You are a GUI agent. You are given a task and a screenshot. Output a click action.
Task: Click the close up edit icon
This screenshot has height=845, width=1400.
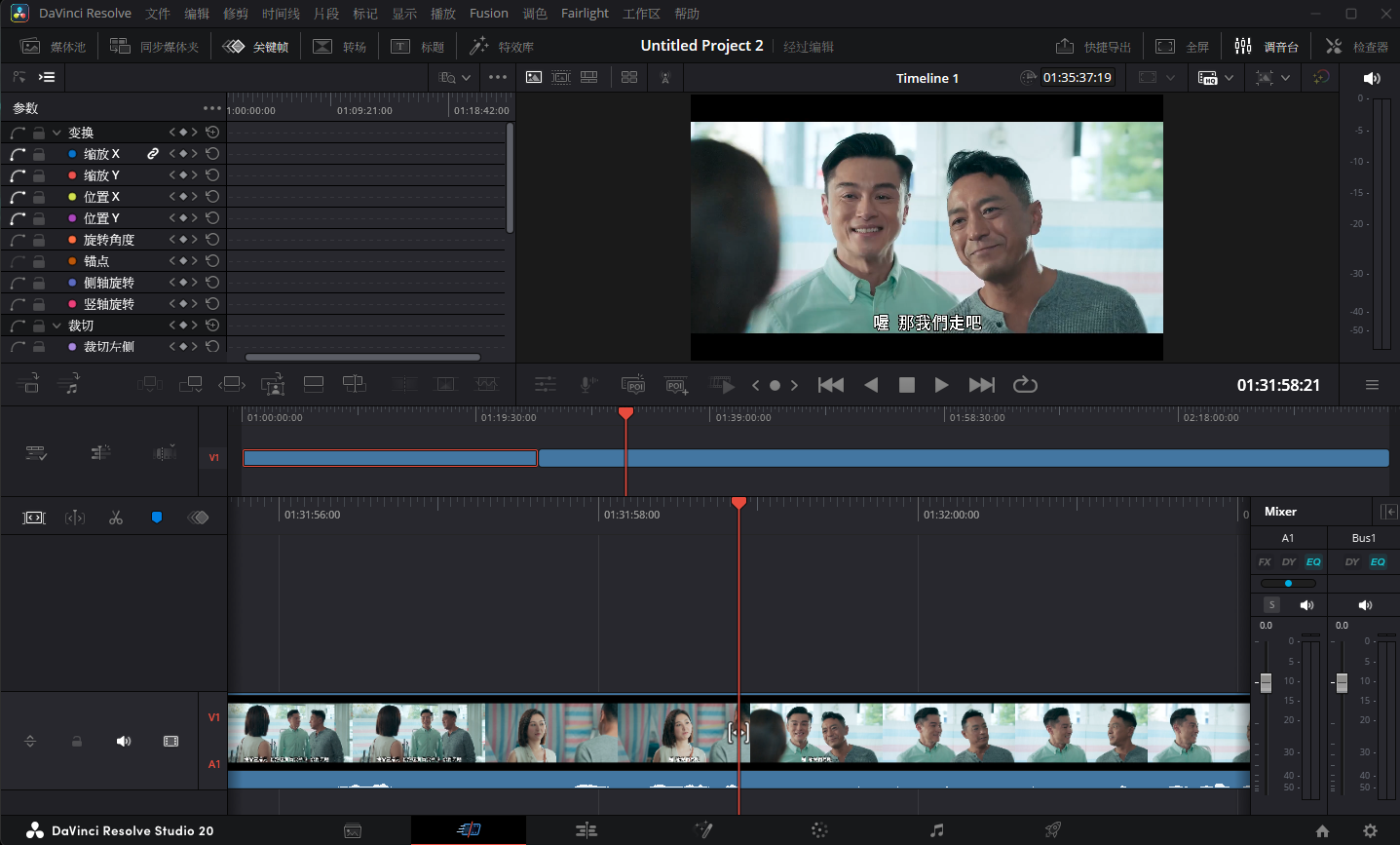tap(274, 385)
